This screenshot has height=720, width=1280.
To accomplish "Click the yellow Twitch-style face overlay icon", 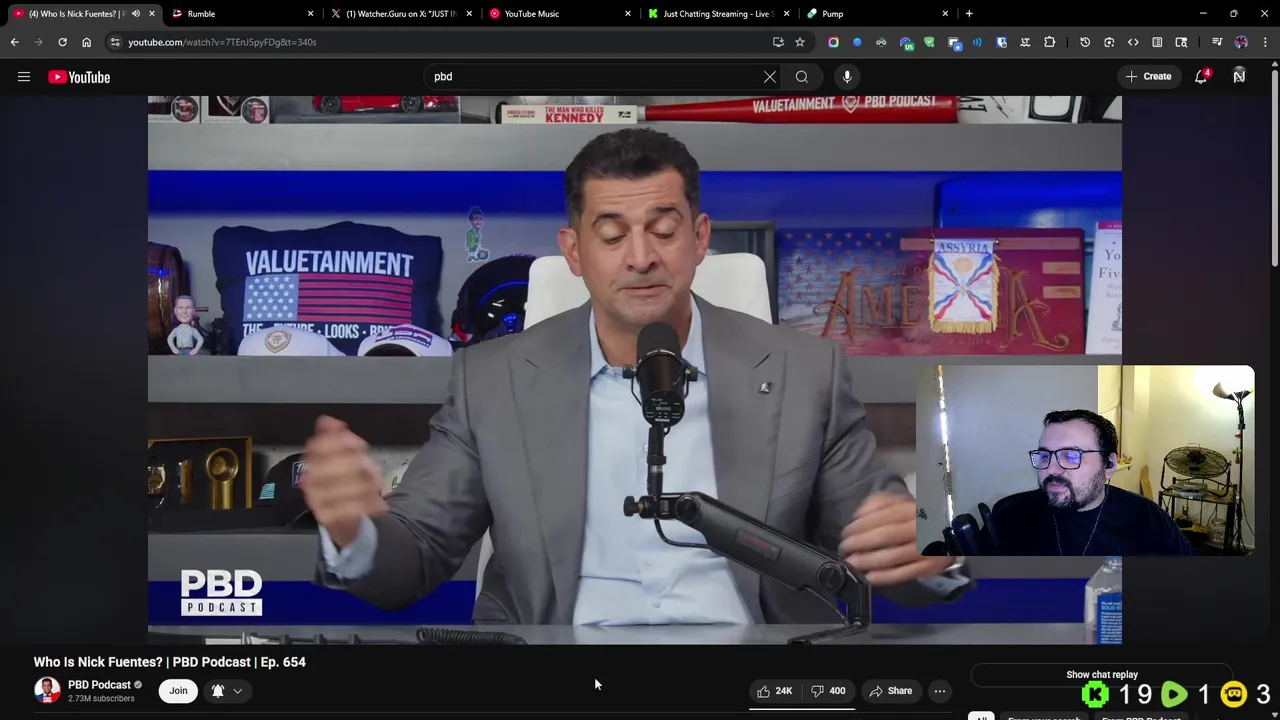I will click(x=1234, y=694).
